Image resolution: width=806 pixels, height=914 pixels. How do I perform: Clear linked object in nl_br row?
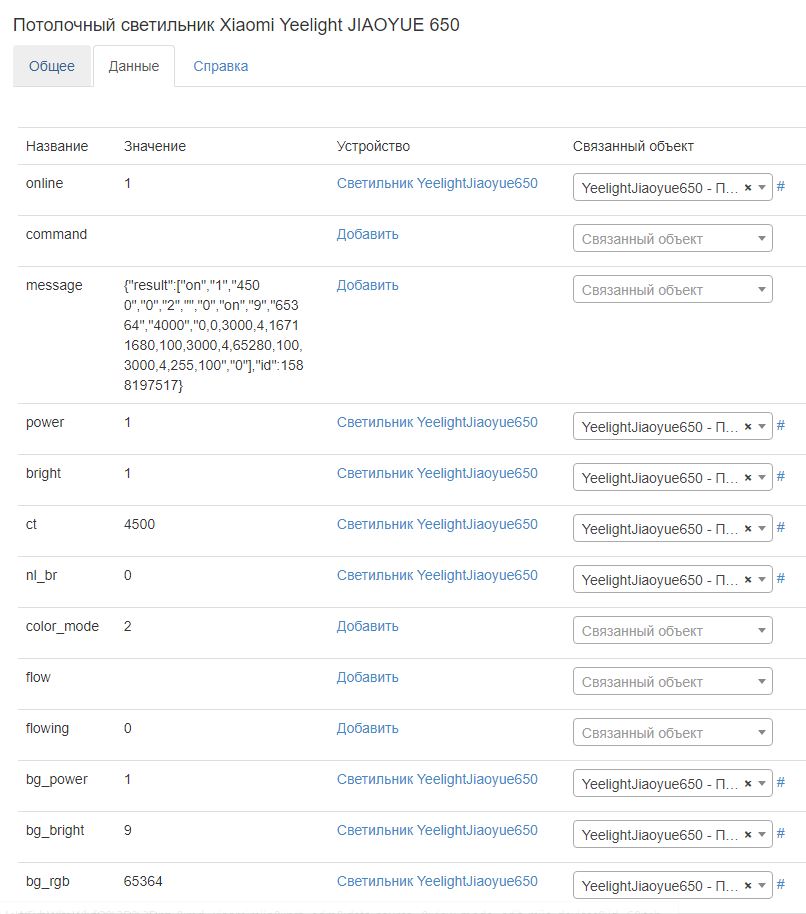pos(748,579)
